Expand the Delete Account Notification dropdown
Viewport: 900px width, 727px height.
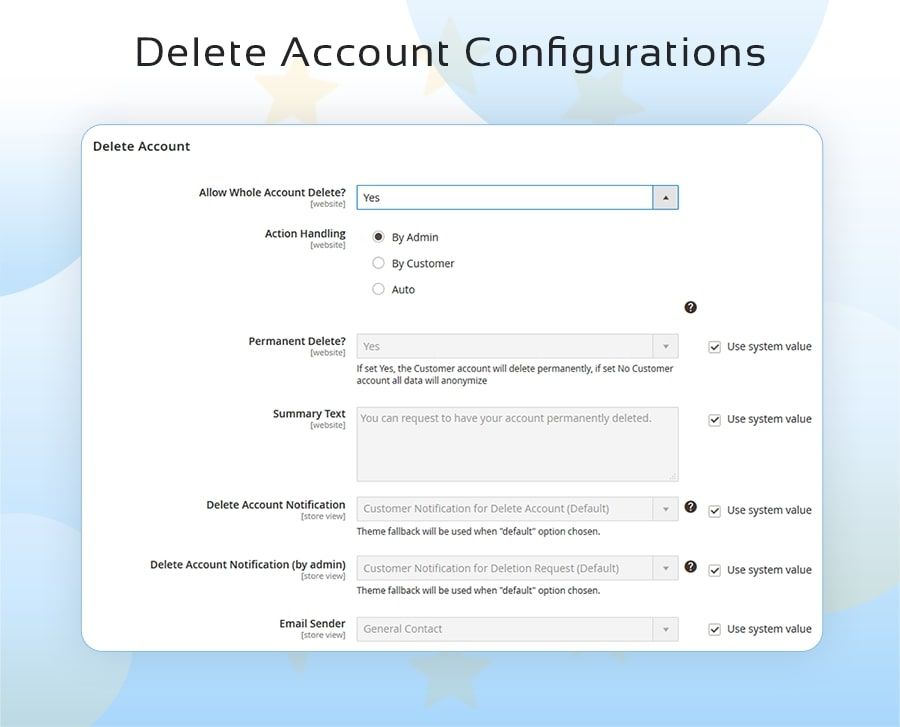coord(516,509)
